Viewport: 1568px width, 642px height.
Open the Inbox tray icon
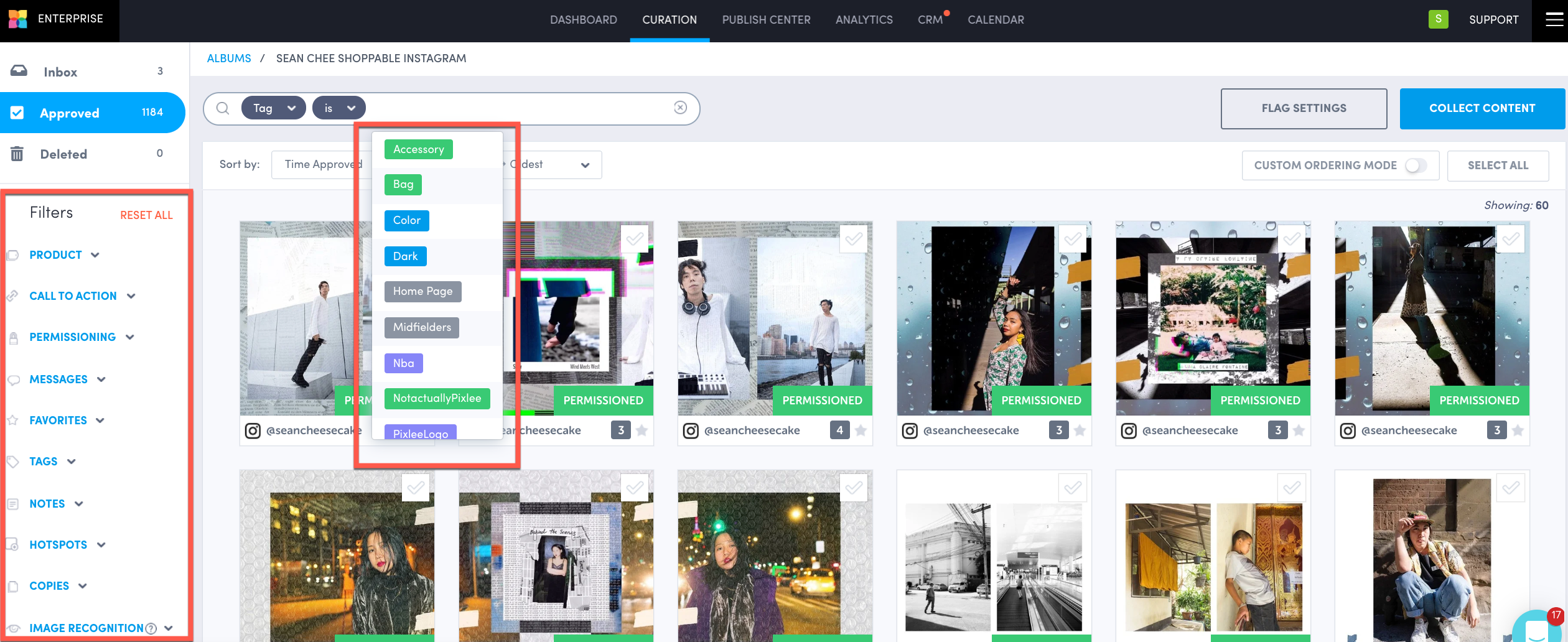click(x=19, y=71)
